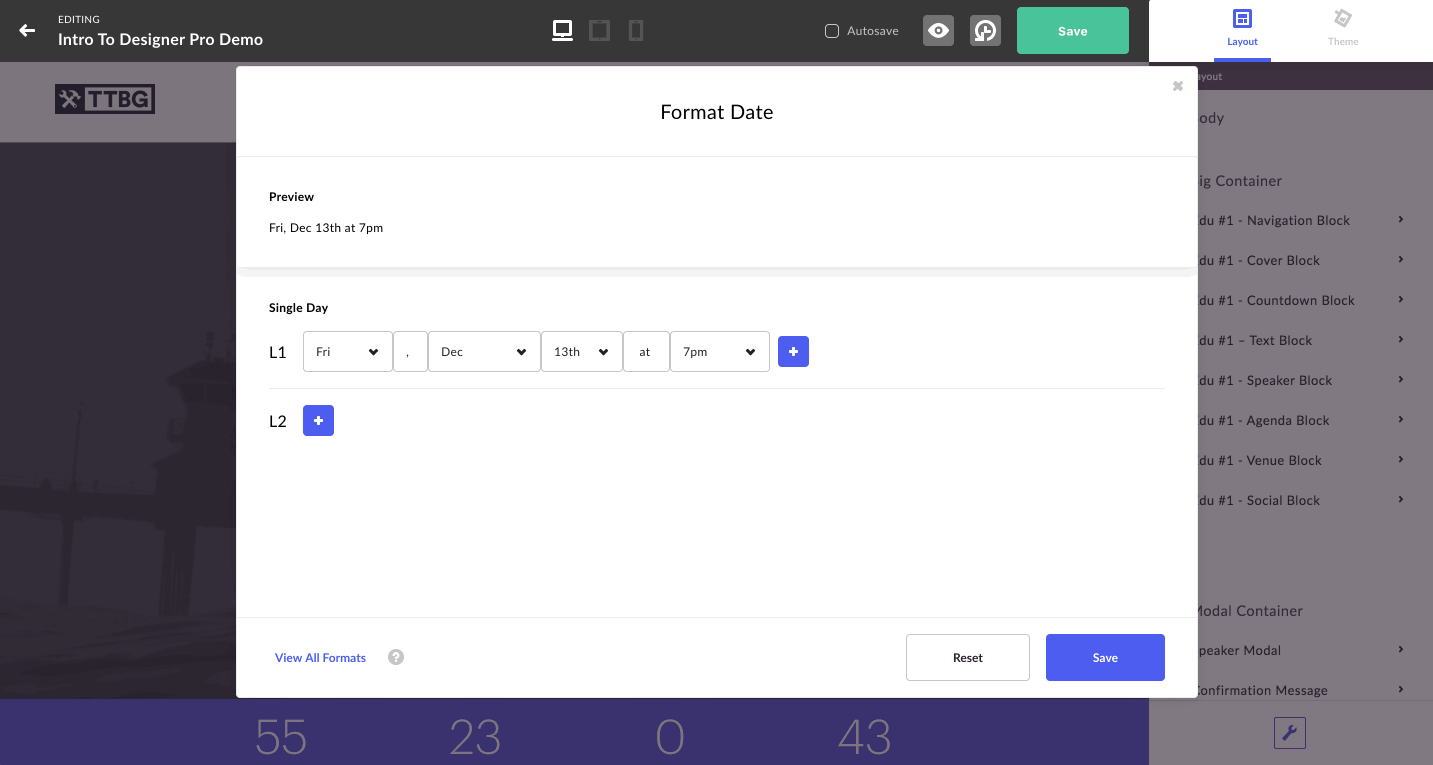This screenshot has width=1433, height=765.
Task: Click the eye preview icon
Action: click(938, 31)
